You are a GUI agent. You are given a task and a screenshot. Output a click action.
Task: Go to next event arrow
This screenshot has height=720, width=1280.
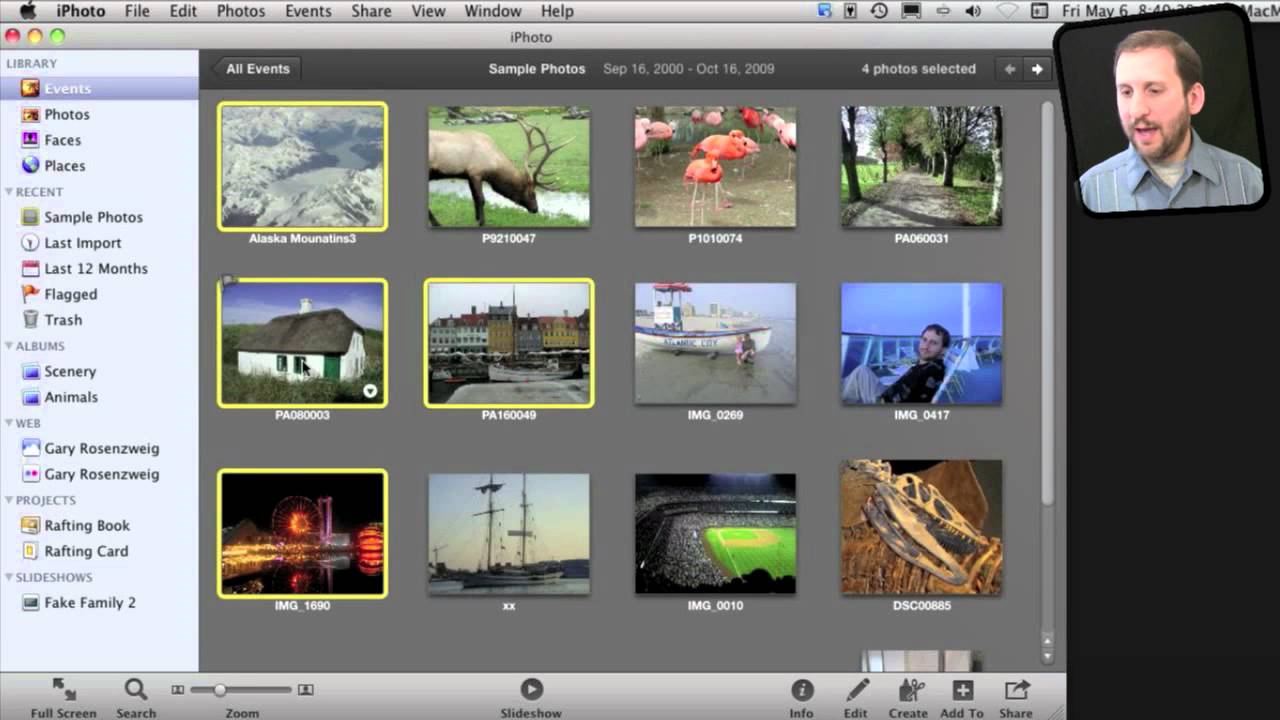point(1037,69)
